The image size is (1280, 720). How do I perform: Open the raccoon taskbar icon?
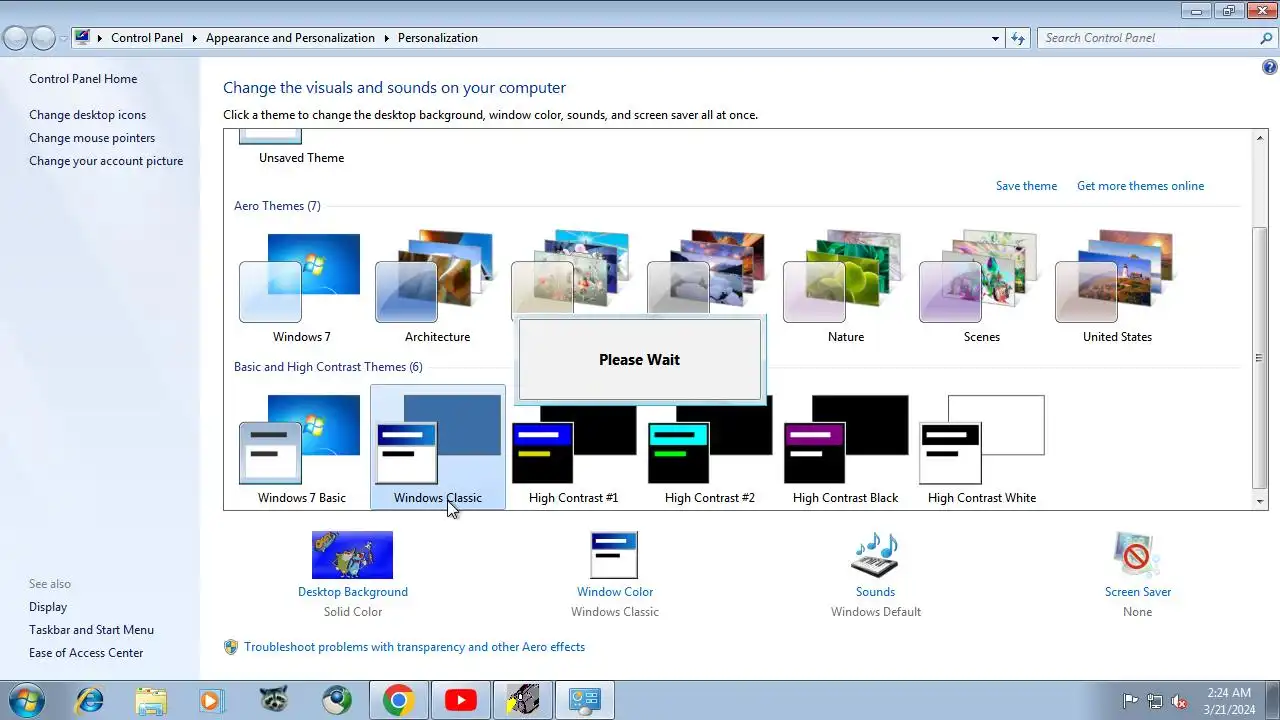click(274, 700)
